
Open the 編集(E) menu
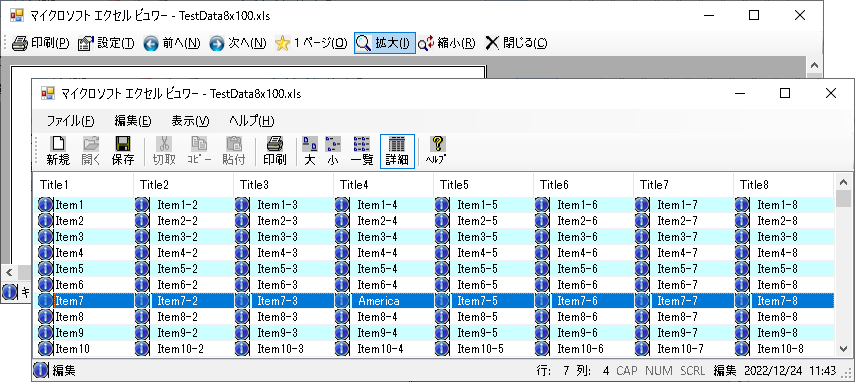[x=133, y=121]
